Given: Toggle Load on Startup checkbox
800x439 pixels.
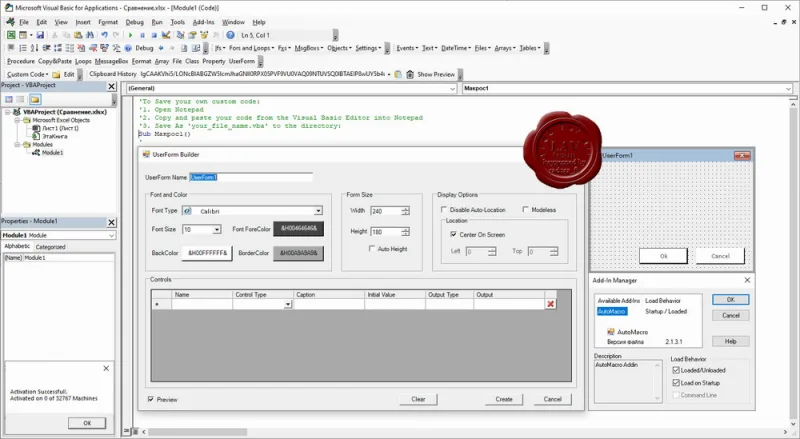Looking at the screenshot, I should tap(676, 383).
